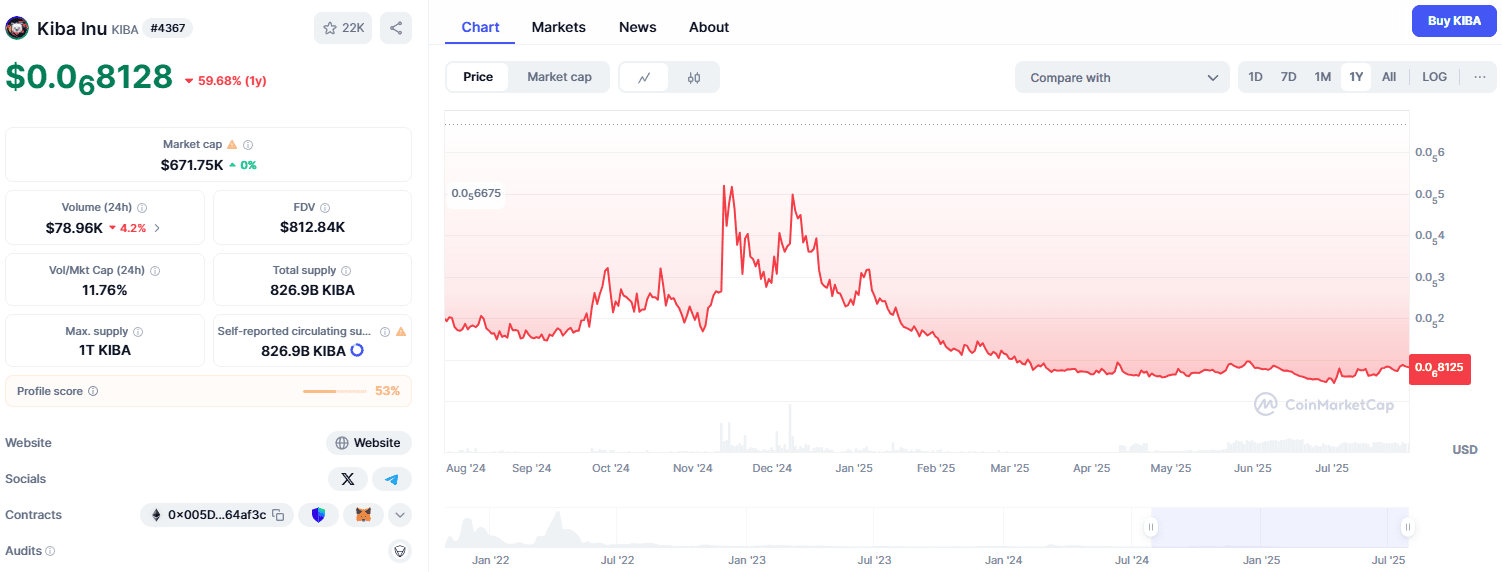
Task: Open the Markets tab
Action: 559,27
